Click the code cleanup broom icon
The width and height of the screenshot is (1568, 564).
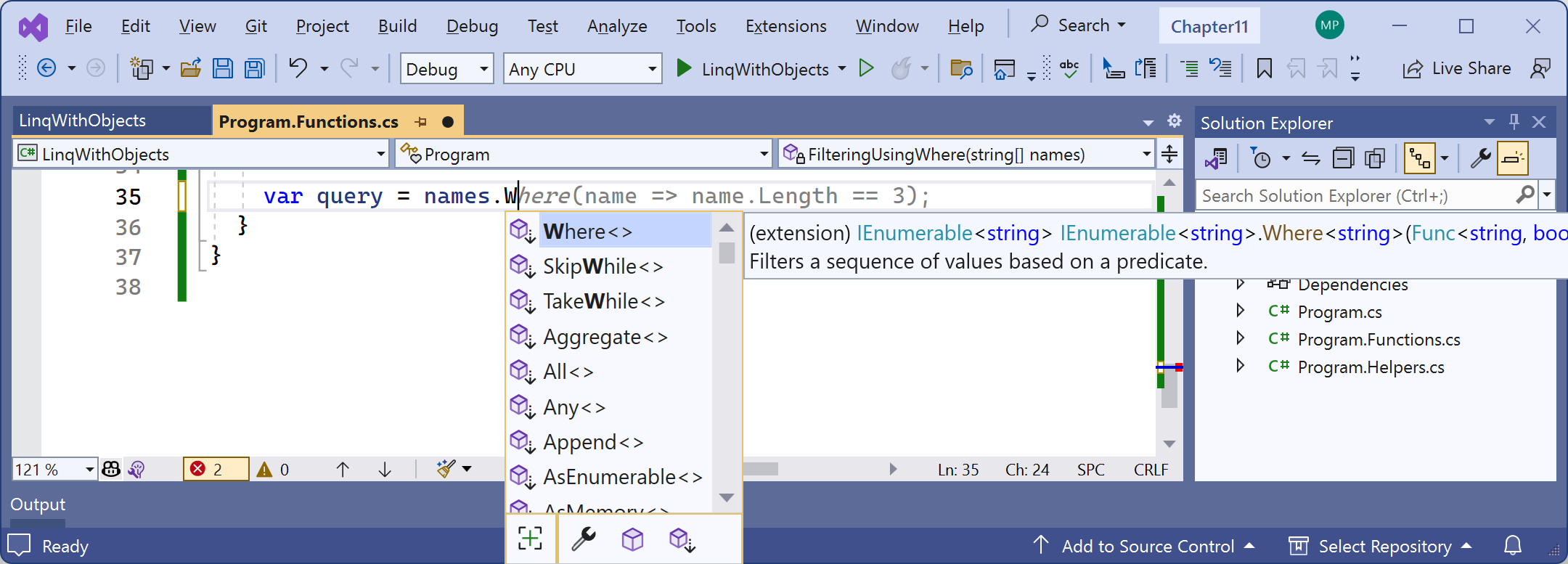(446, 469)
